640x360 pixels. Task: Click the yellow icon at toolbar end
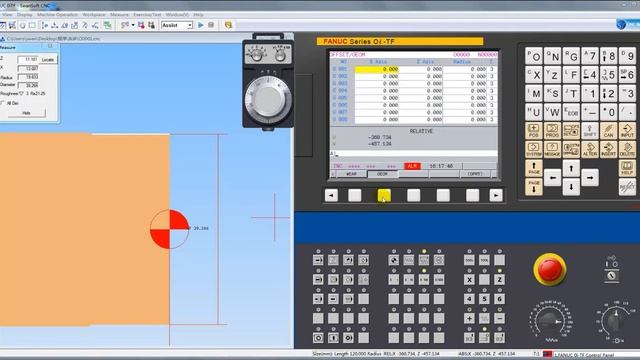click(228, 25)
